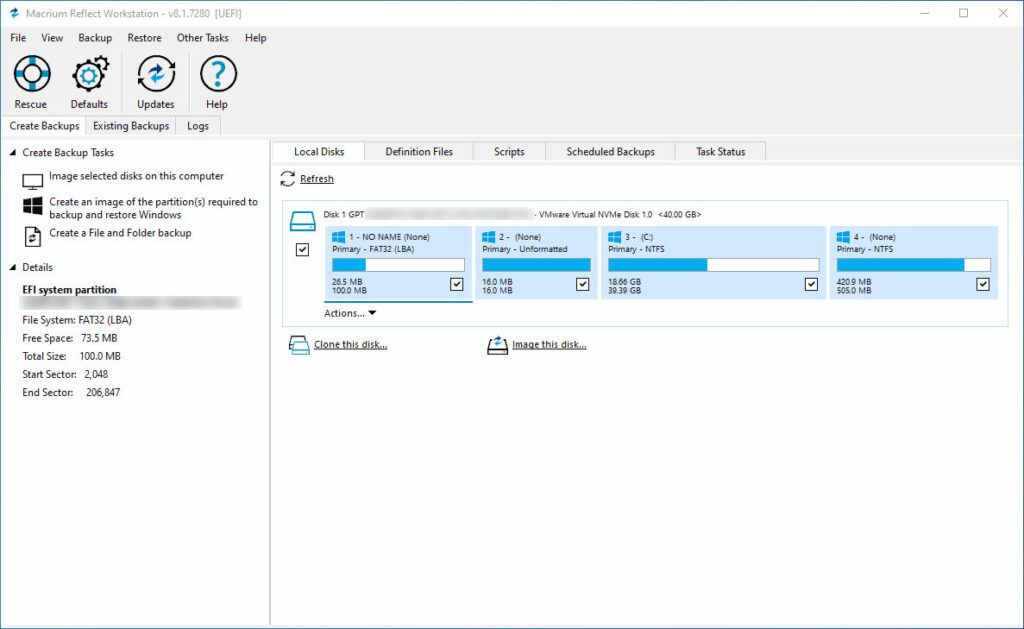
Task: Click the Image this disk link
Action: click(x=549, y=345)
